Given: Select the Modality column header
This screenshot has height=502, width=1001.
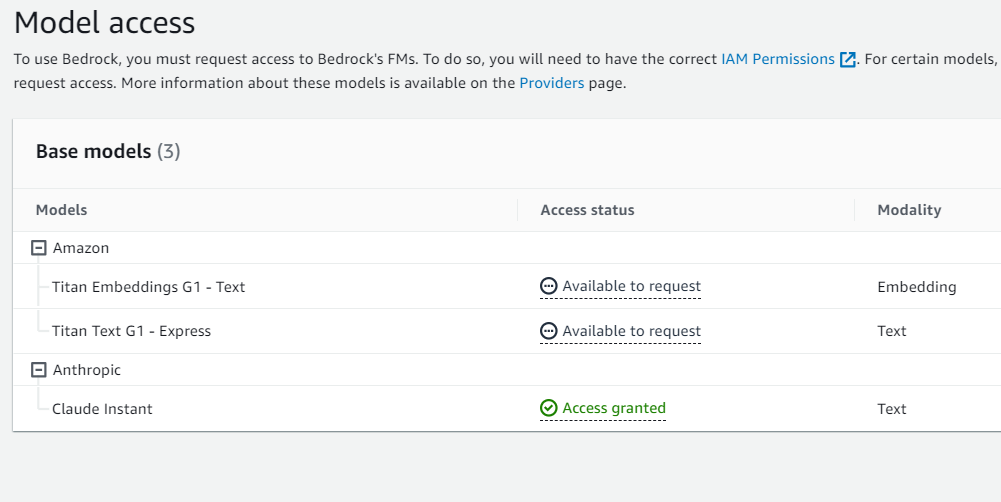Looking at the screenshot, I should (909, 210).
